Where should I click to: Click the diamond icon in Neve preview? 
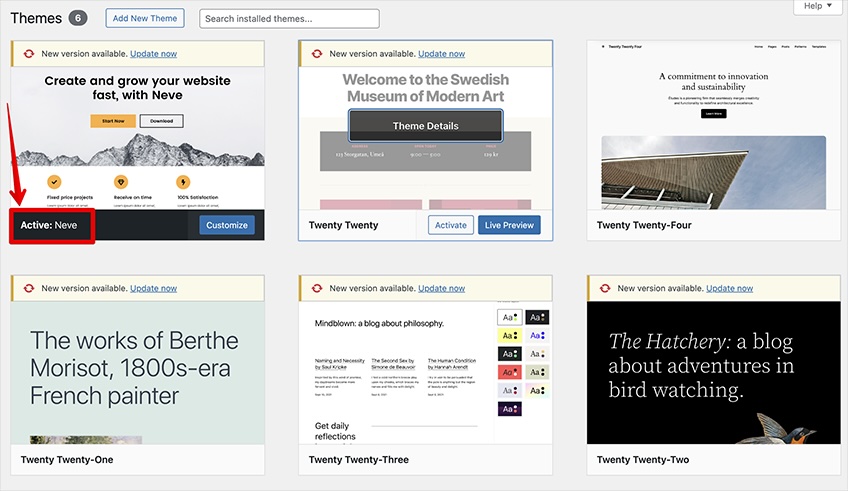[x=121, y=182]
